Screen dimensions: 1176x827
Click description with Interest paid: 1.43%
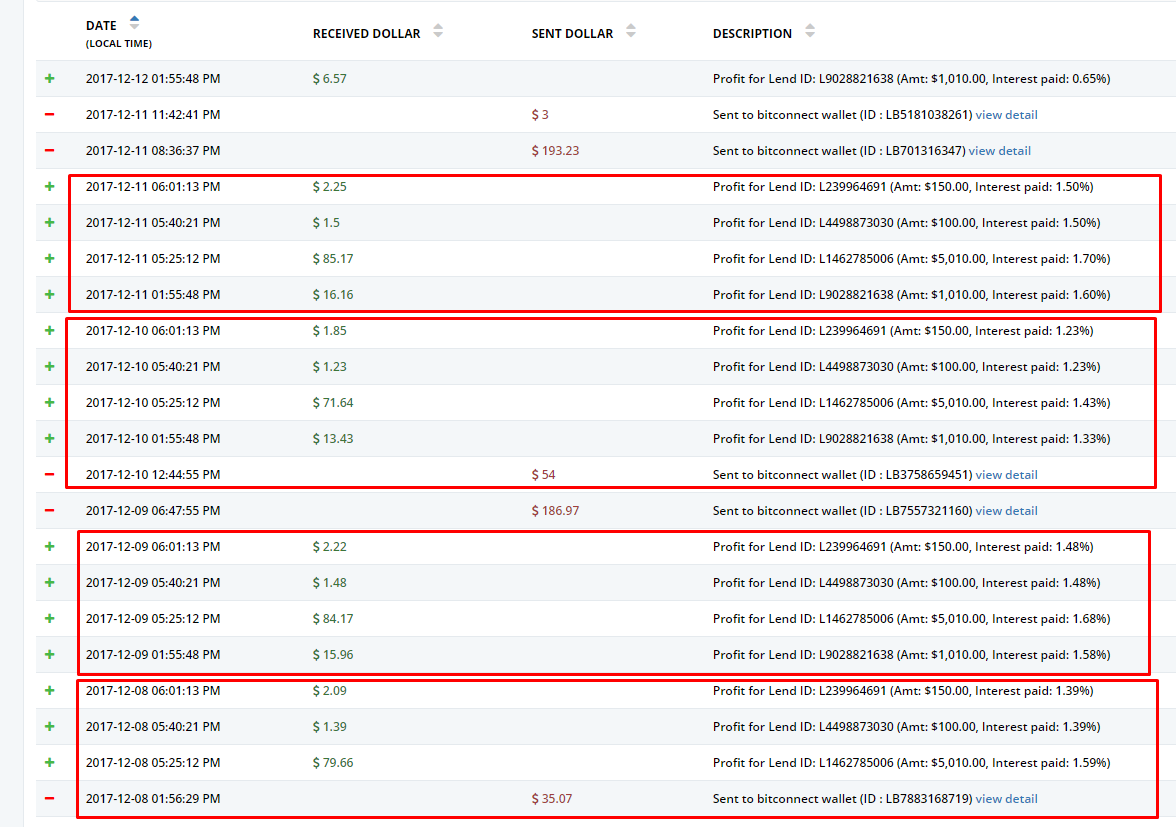pyautogui.click(x=911, y=403)
